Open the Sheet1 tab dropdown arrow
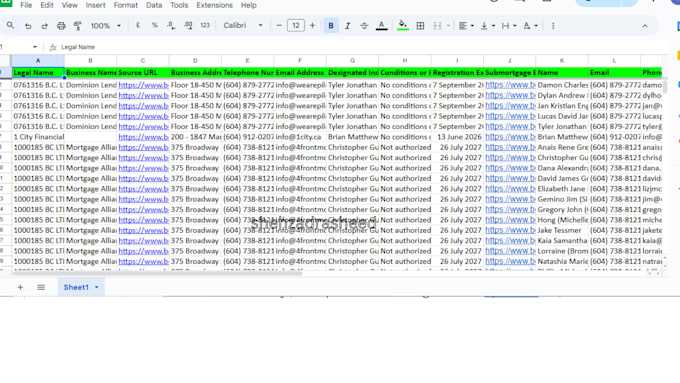The image size is (680, 383). coord(97,287)
